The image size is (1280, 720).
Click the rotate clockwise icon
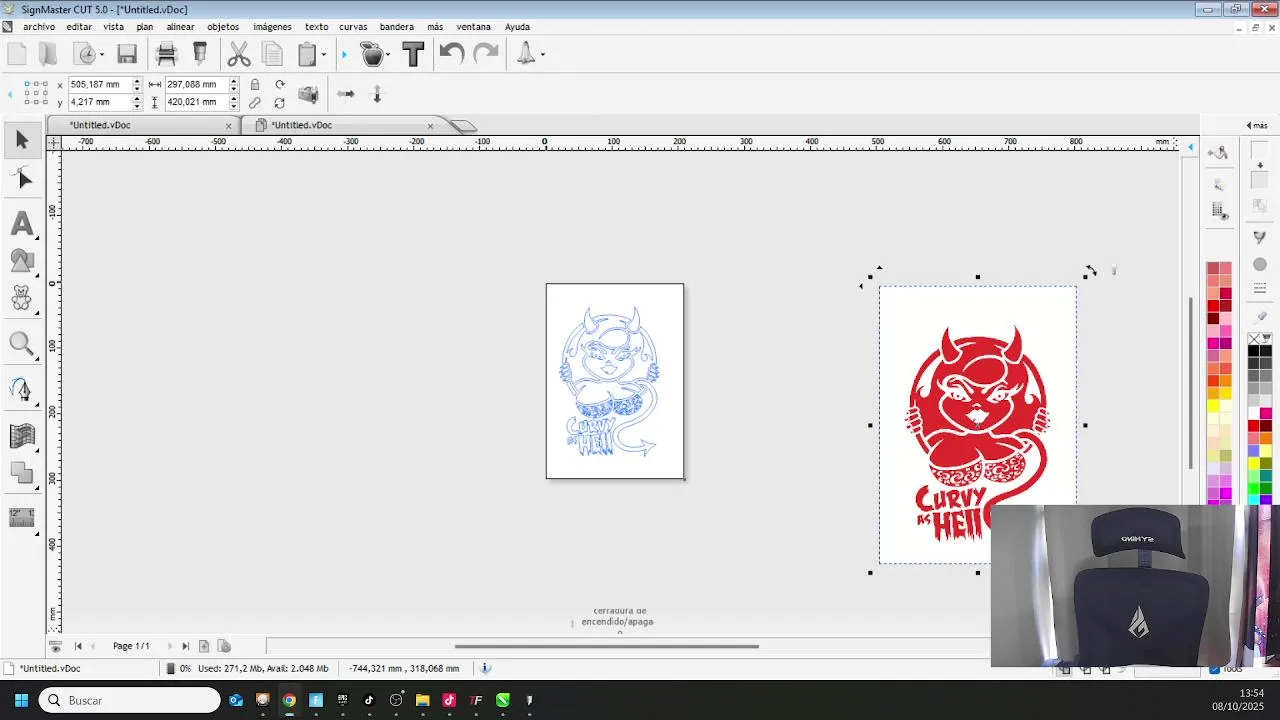(x=280, y=84)
